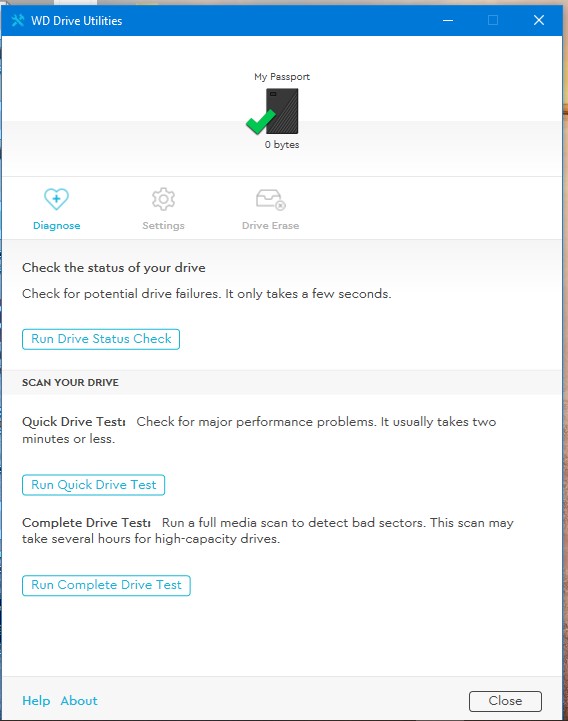Click the Settings gear icon
Image resolution: width=568 pixels, height=721 pixels.
coord(163,199)
